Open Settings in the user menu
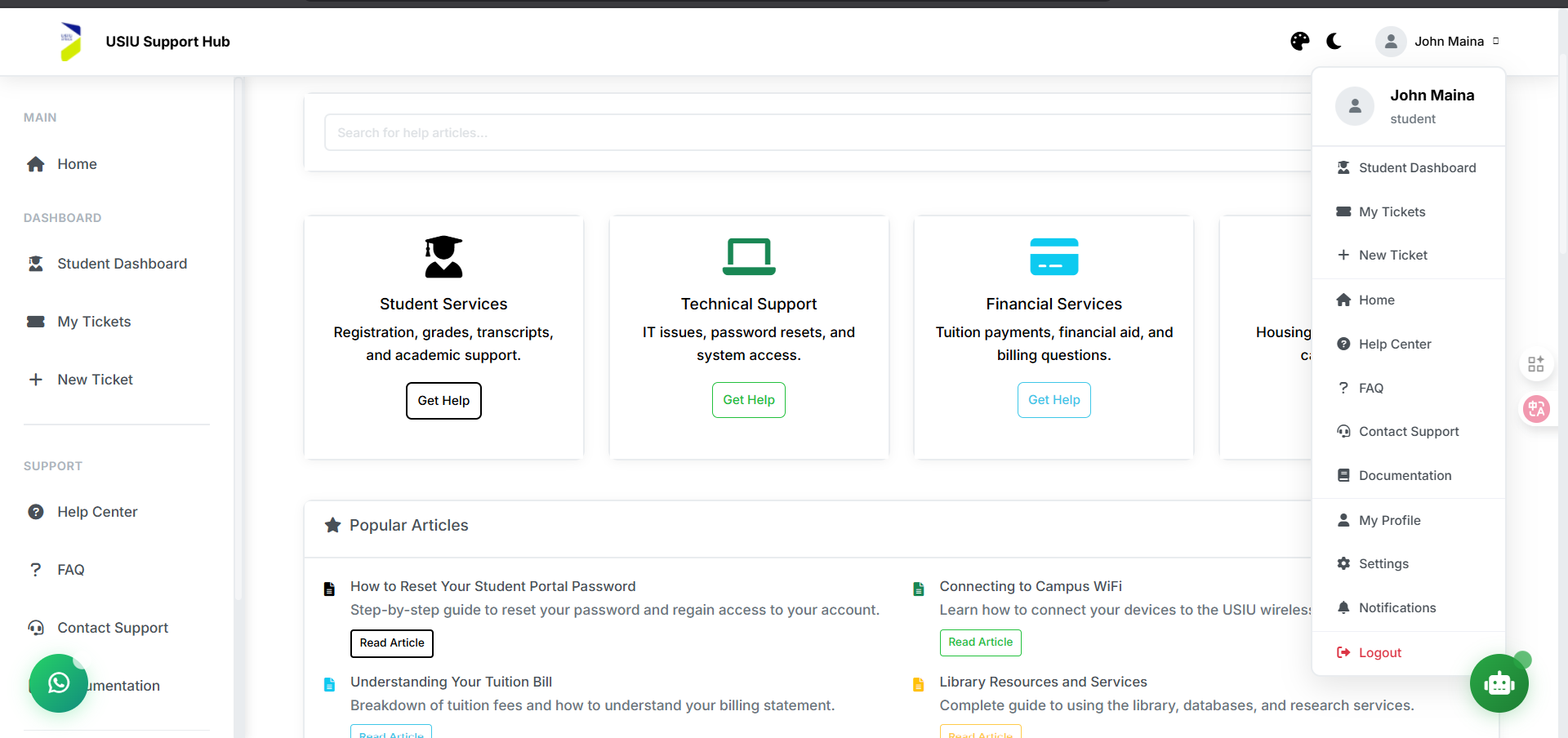Viewport: 1568px width, 738px height. 1383,563
